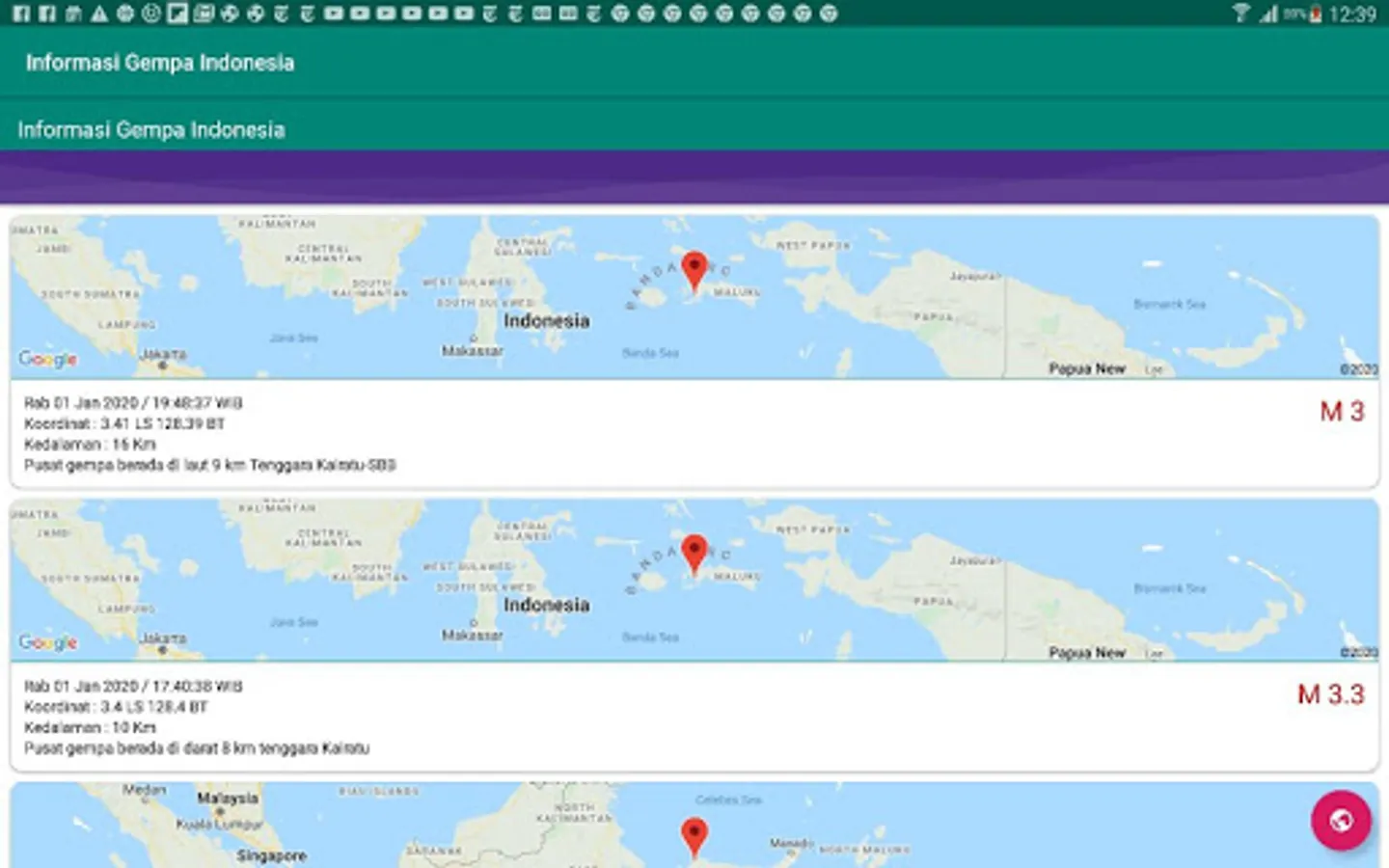Tap the text Koordinat : 3.4 LS 128.4 BT

click(116, 707)
